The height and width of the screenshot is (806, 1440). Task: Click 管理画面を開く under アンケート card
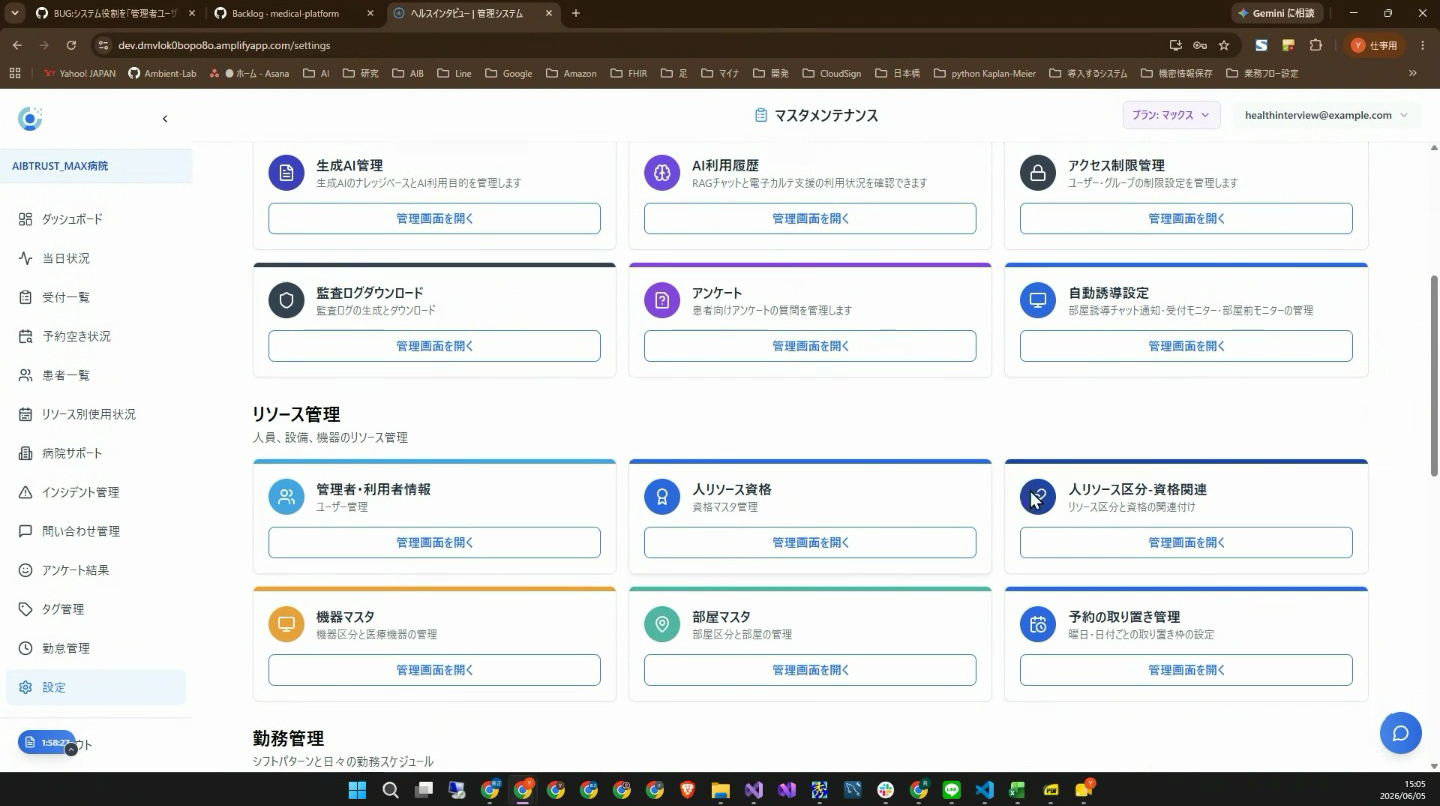(810, 346)
